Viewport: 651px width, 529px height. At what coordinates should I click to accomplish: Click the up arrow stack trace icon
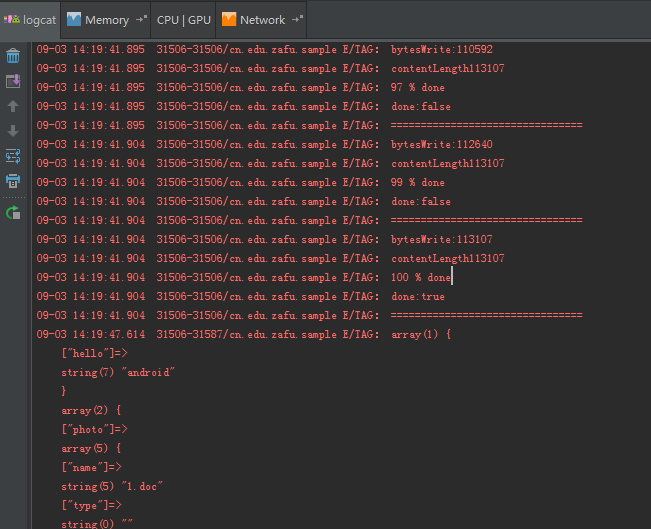(13, 106)
